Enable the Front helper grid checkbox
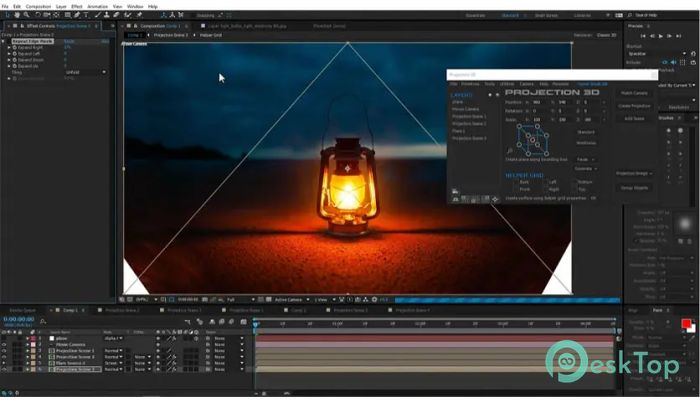The width and height of the screenshot is (700, 400). click(516, 189)
